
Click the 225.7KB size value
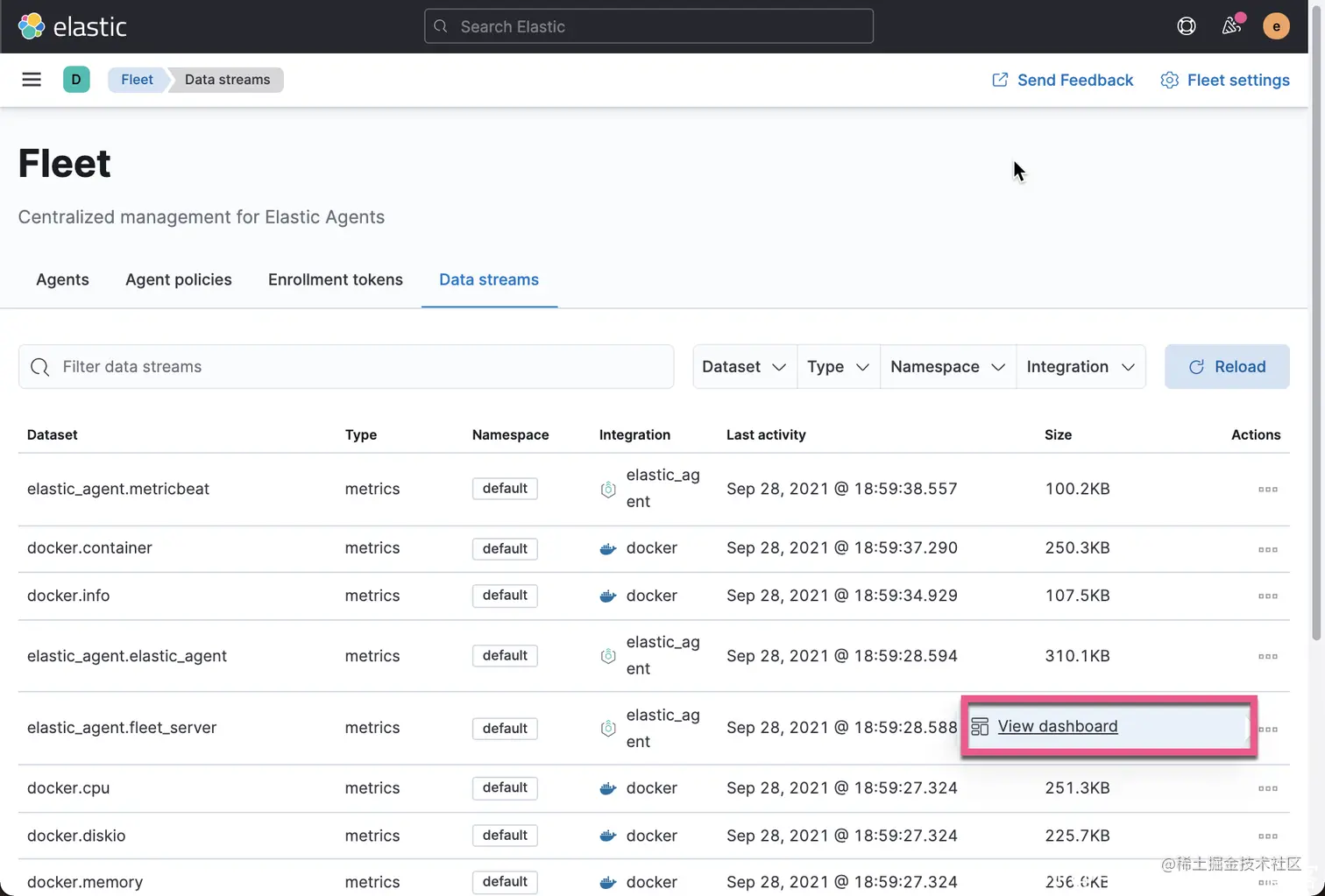1077,836
